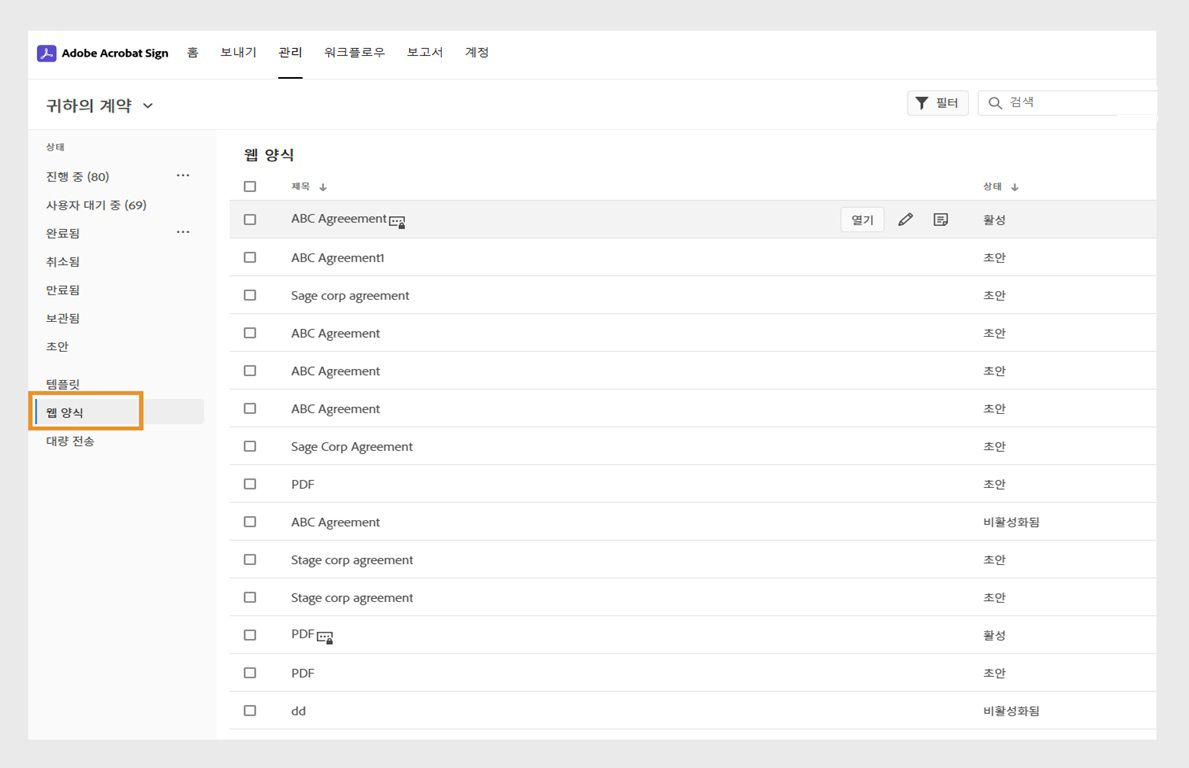1189x768 pixels.
Task: Check the select-all checkbox in the table header
Action: (249, 186)
